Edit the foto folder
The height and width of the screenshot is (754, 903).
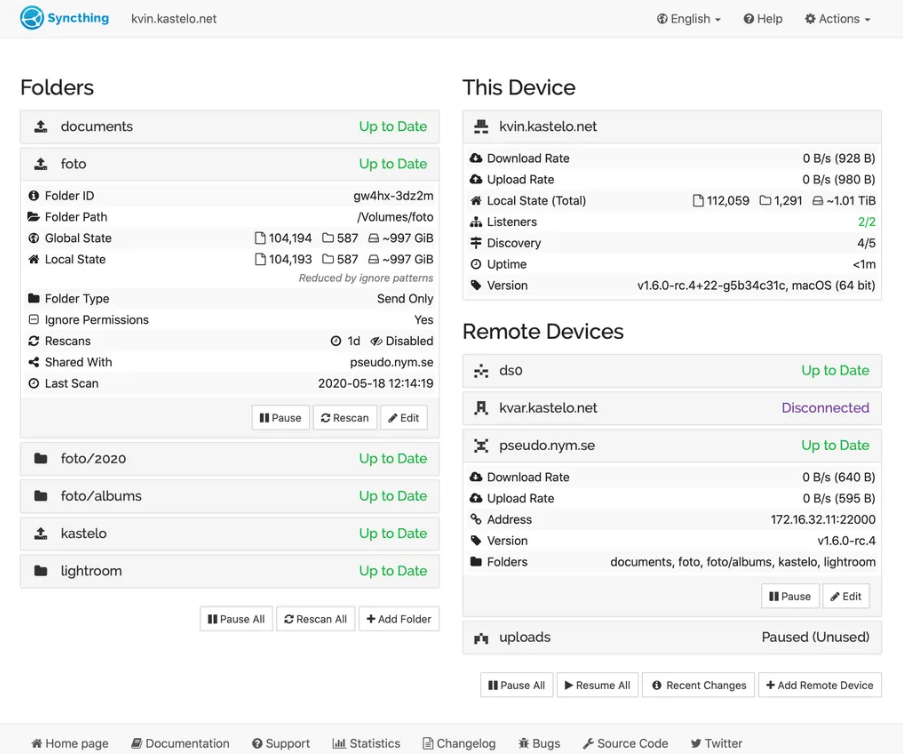[404, 418]
